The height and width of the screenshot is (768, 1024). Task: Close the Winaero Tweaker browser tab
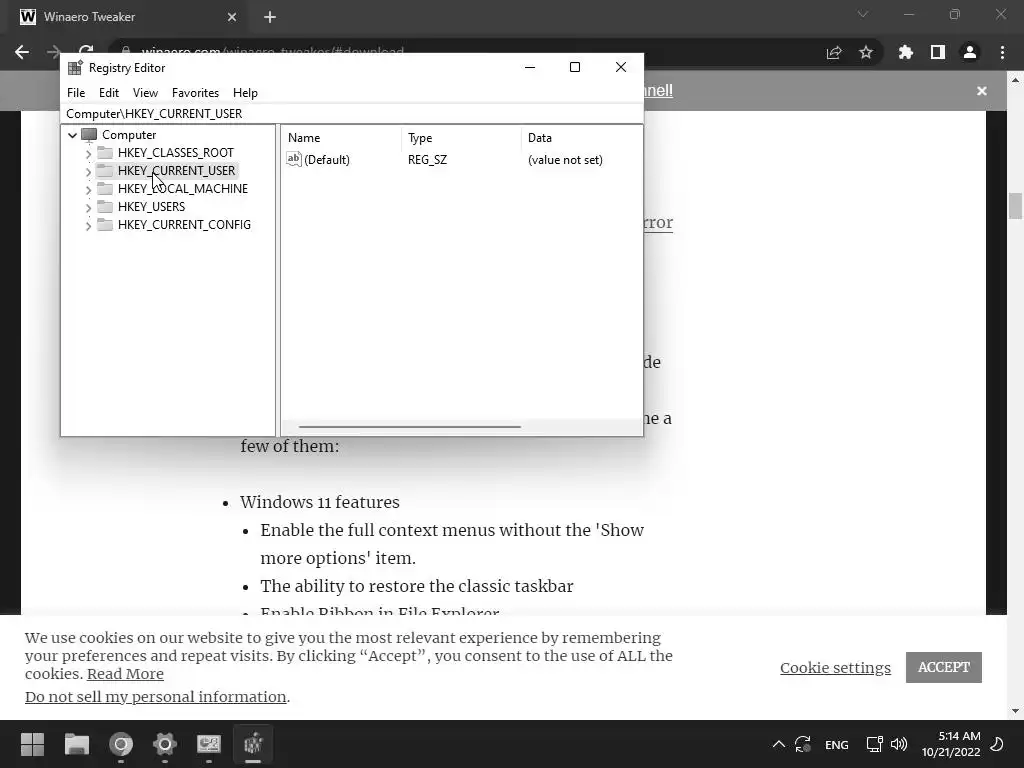(232, 17)
